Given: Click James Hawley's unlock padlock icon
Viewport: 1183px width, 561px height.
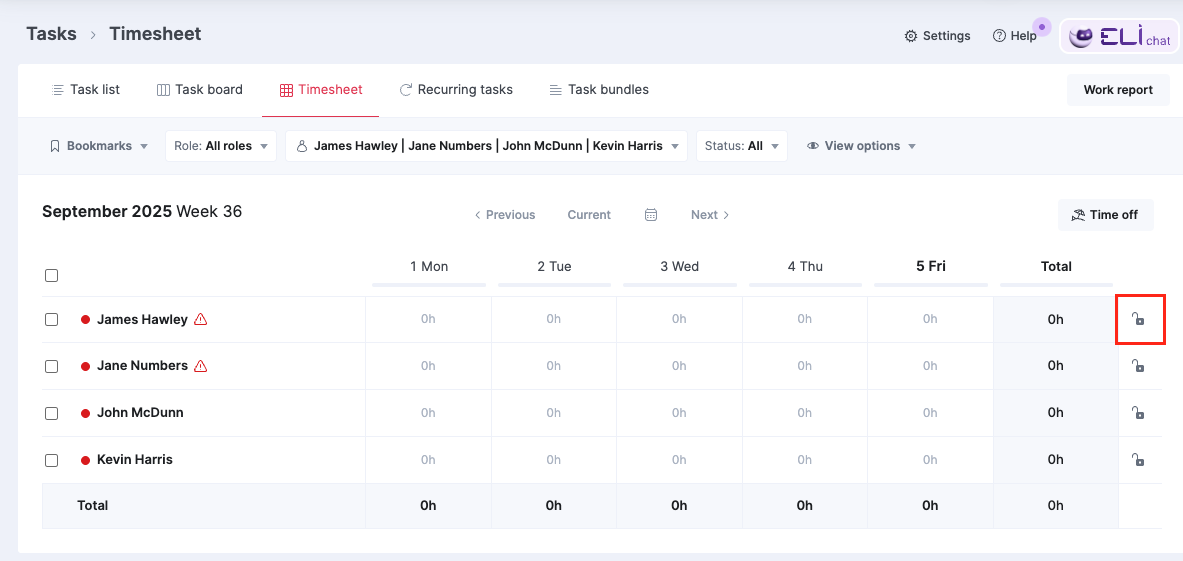Looking at the screenshot, I should coord(1138,319).
